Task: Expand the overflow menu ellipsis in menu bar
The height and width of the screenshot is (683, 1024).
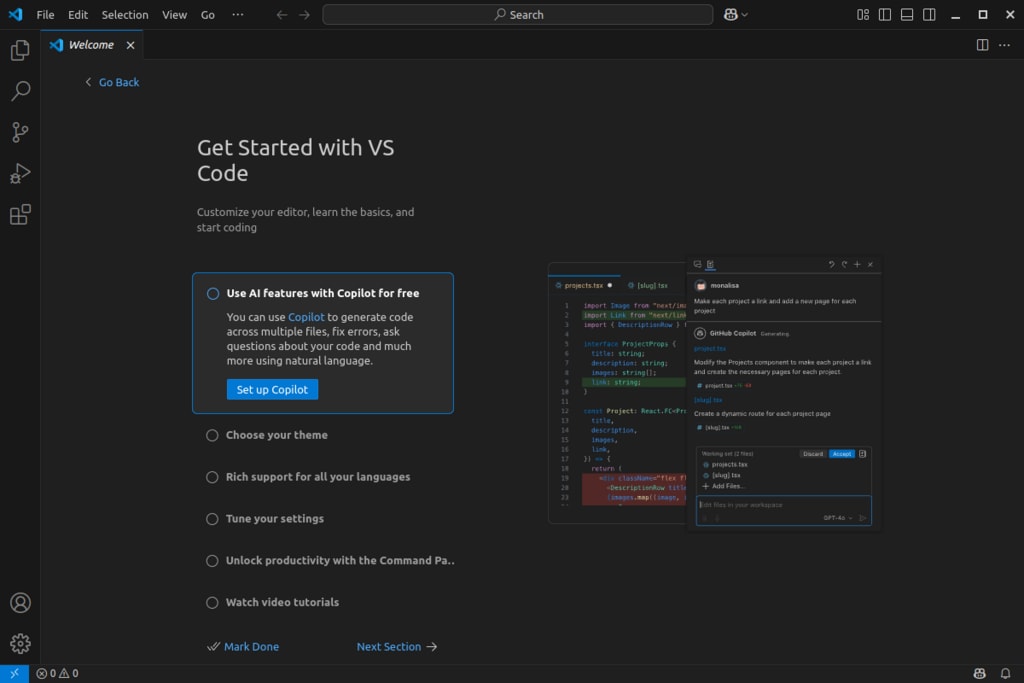Action: (238, 14)
